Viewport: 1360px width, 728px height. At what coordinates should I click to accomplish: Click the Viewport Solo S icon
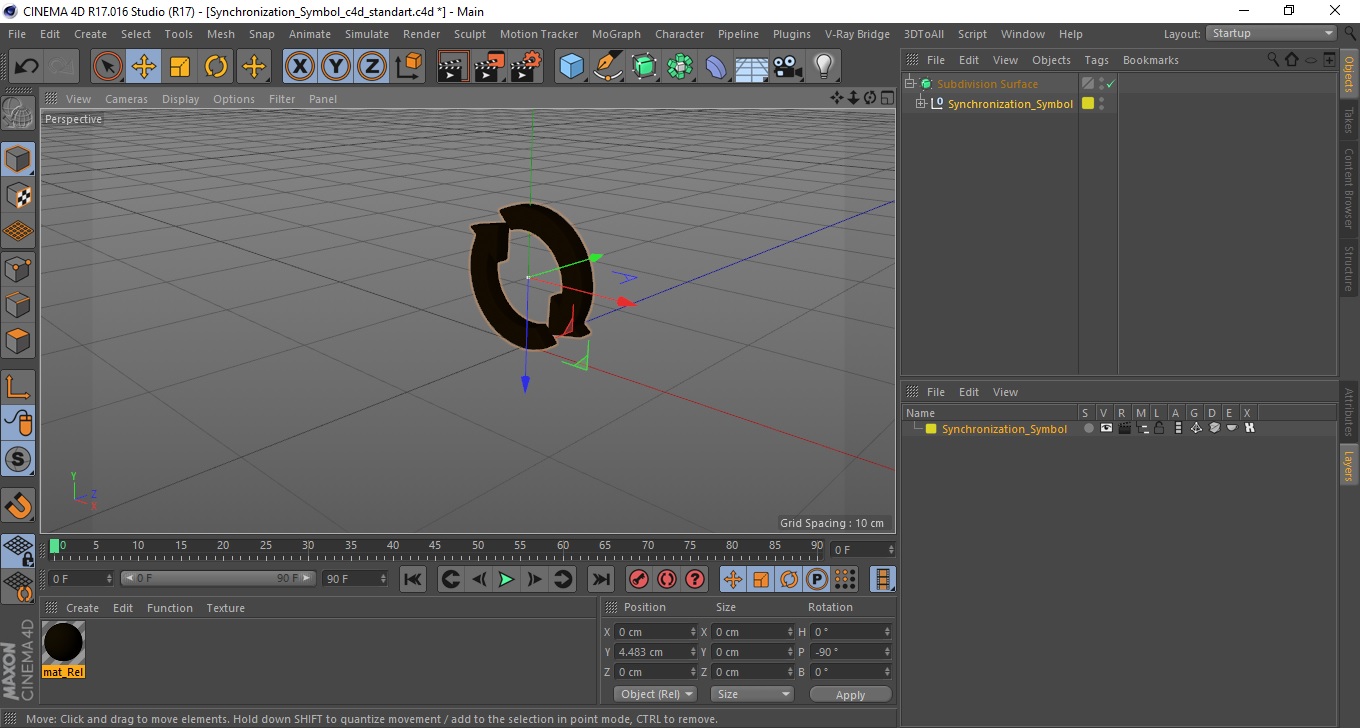[18, 460]
